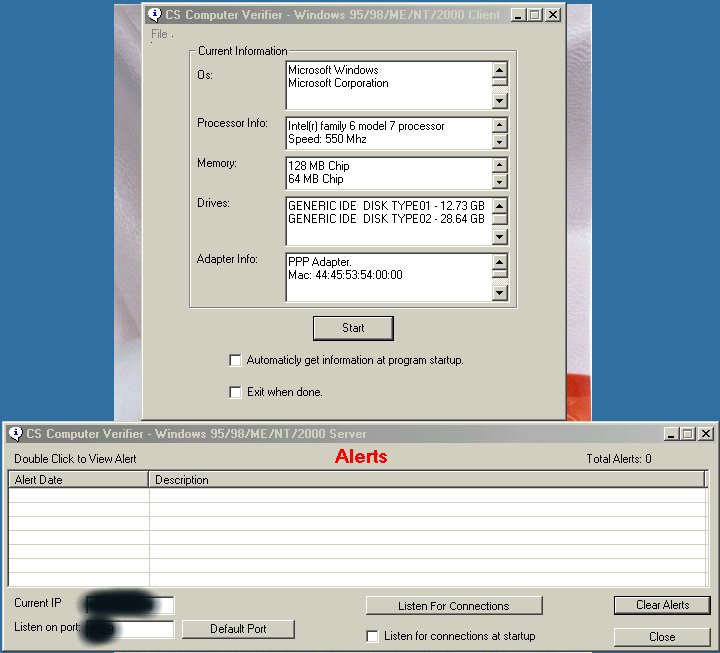Check the Exit when done option
720x653 pixels.
236,392
